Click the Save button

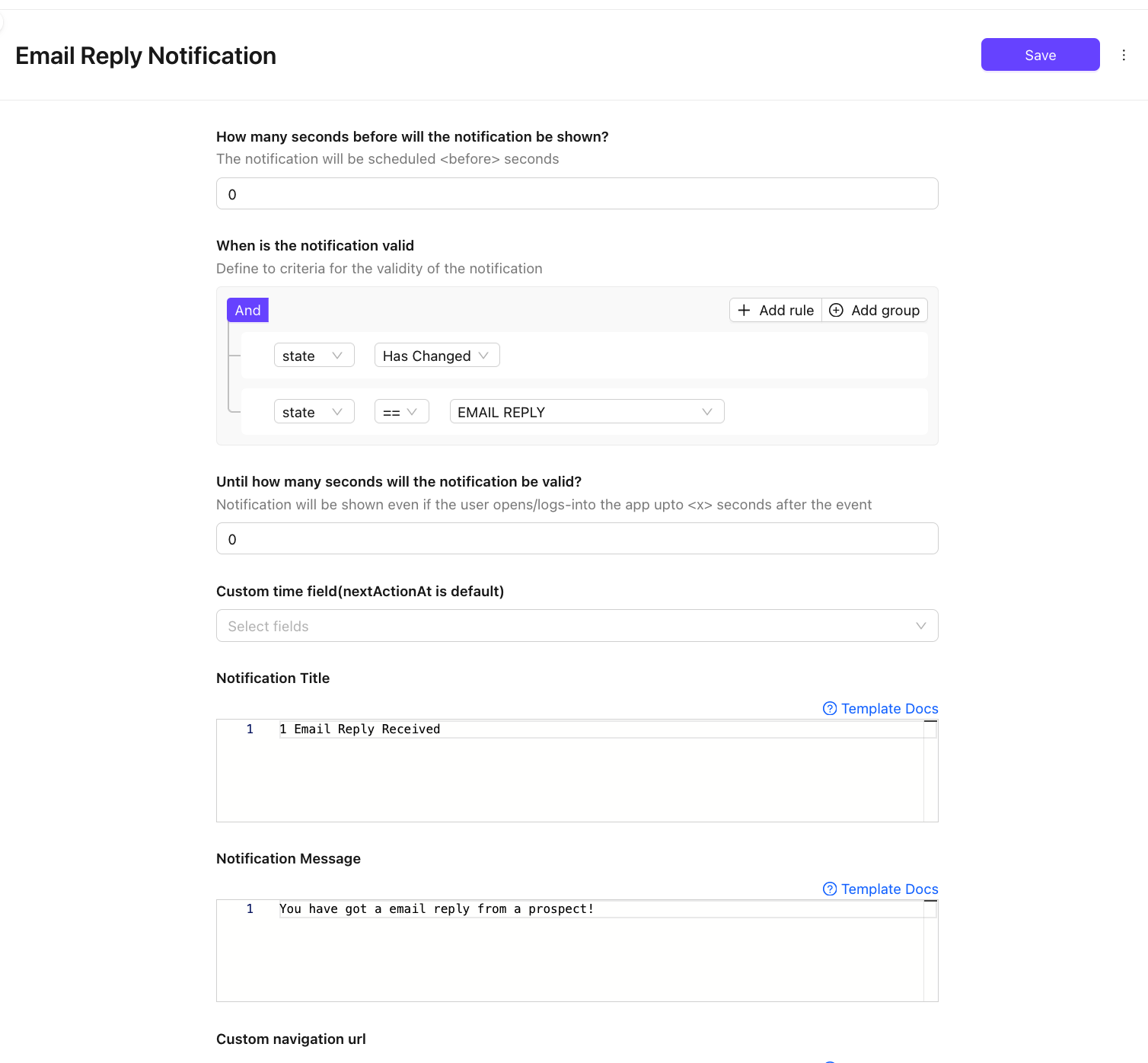point(1040,55)
